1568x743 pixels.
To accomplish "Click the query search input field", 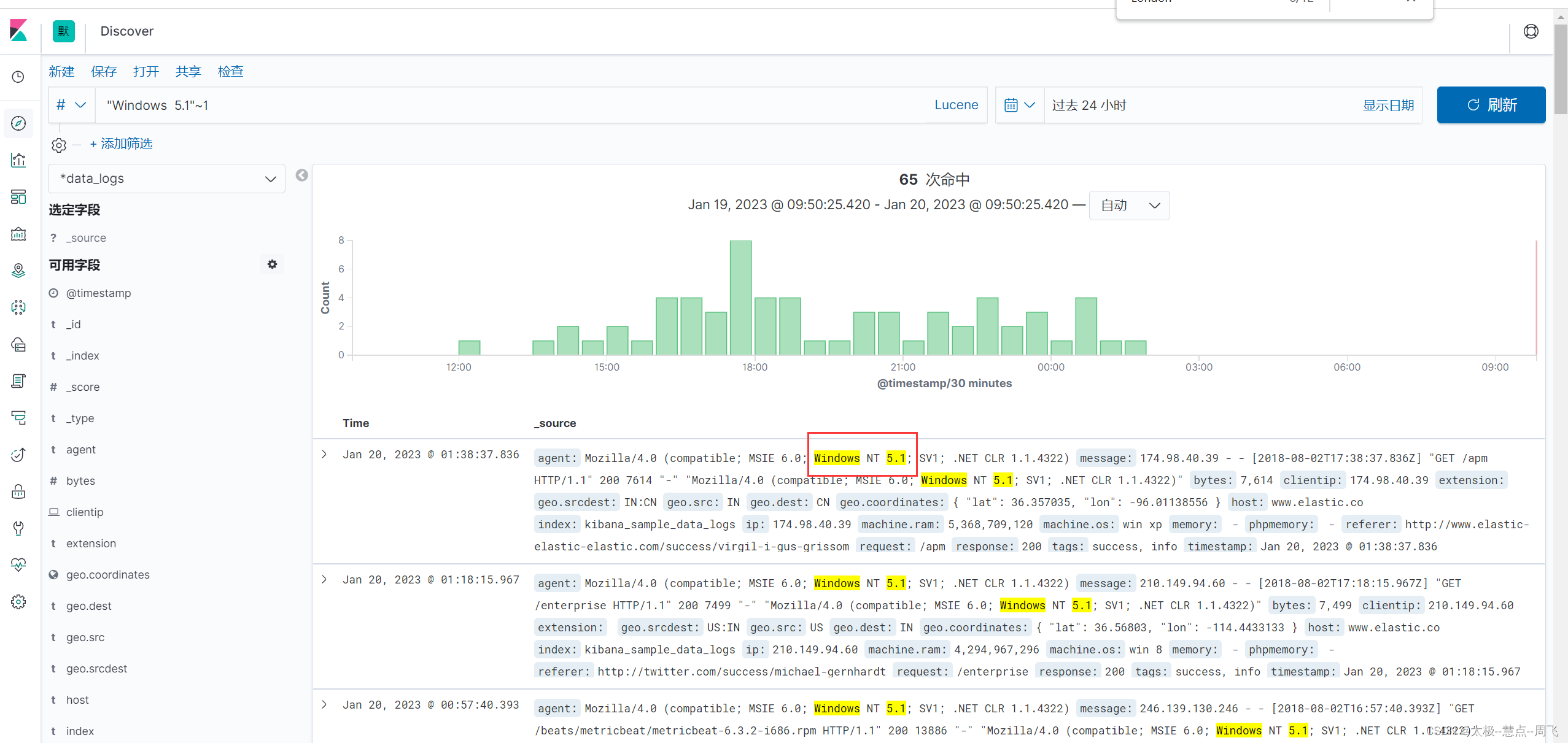I will pyautogui.click(x=510, y=105).
